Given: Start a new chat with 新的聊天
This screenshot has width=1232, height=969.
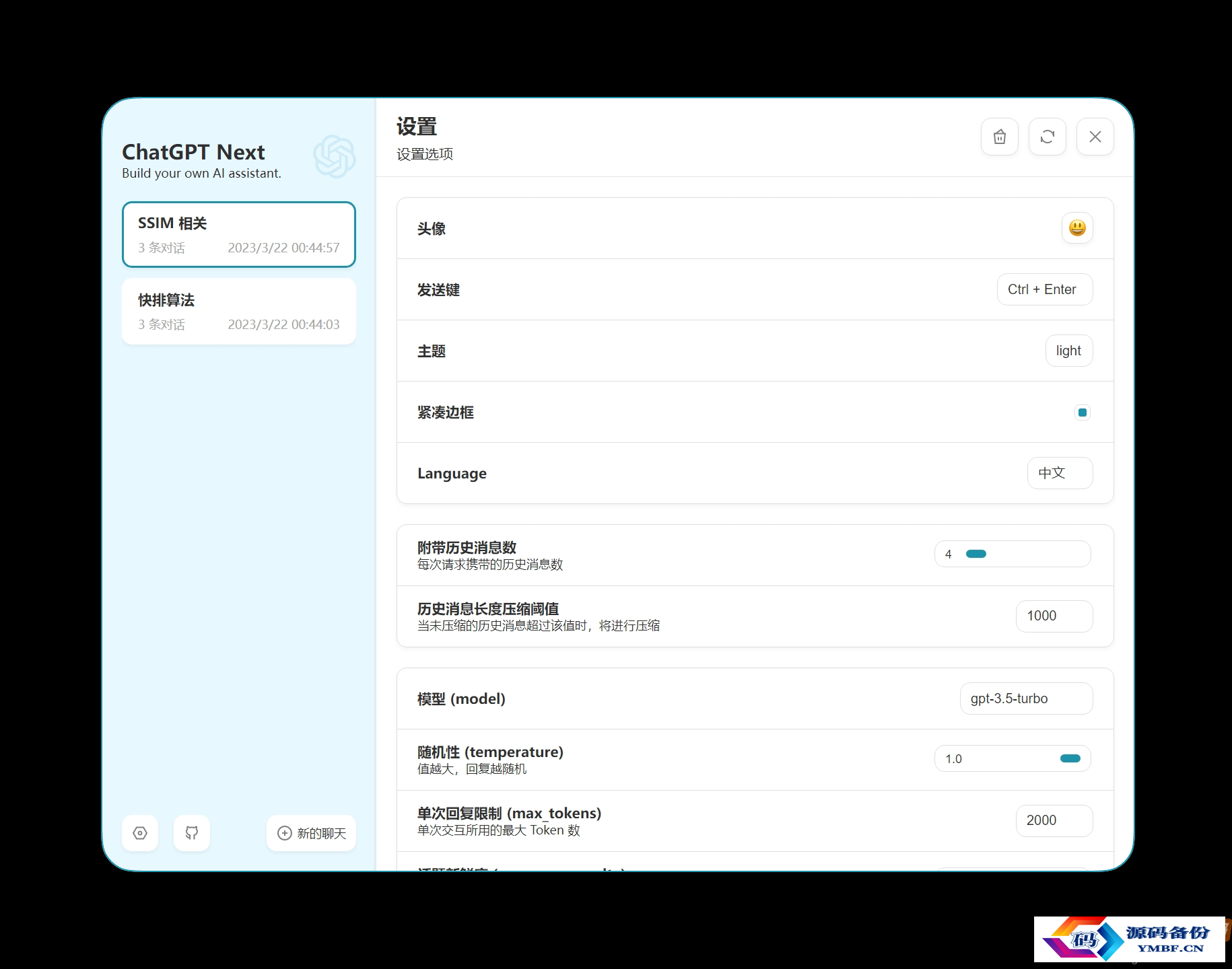Looking at the screenshot, I should pos(312,833).
